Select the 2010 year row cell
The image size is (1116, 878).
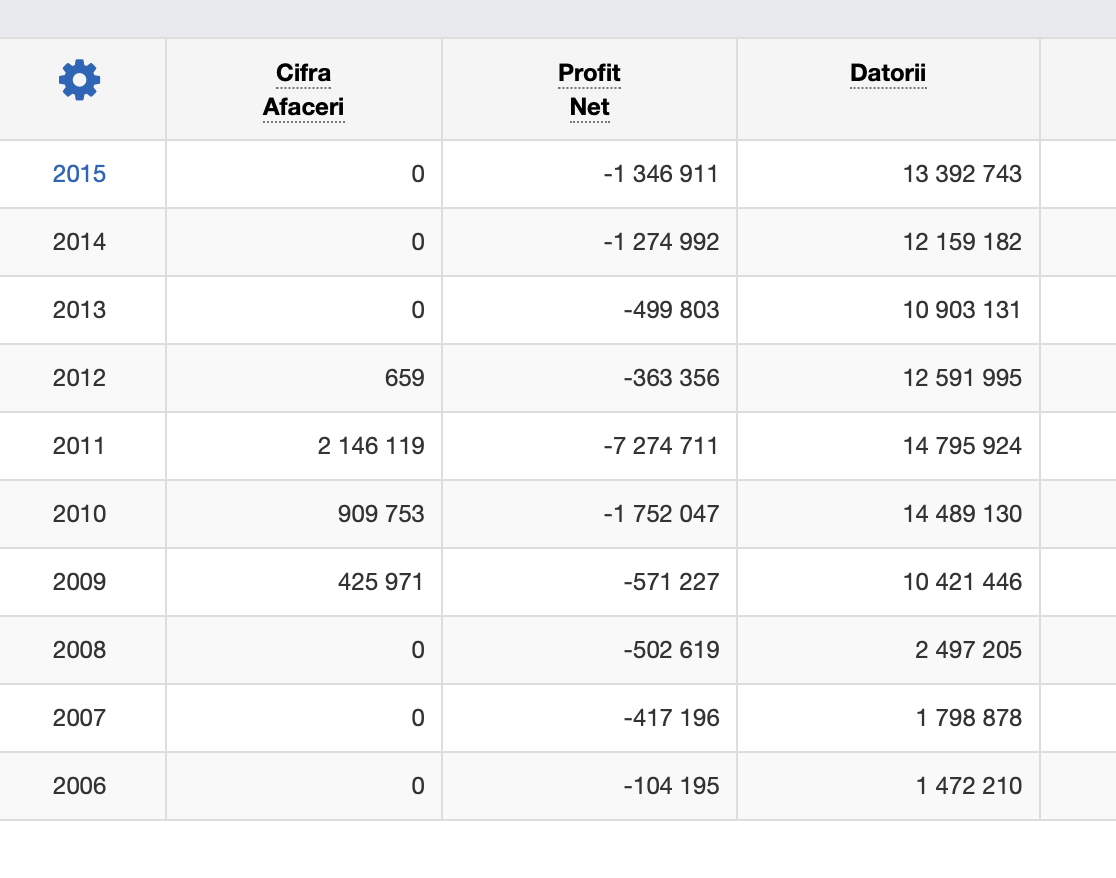click(x=79, y=514)
